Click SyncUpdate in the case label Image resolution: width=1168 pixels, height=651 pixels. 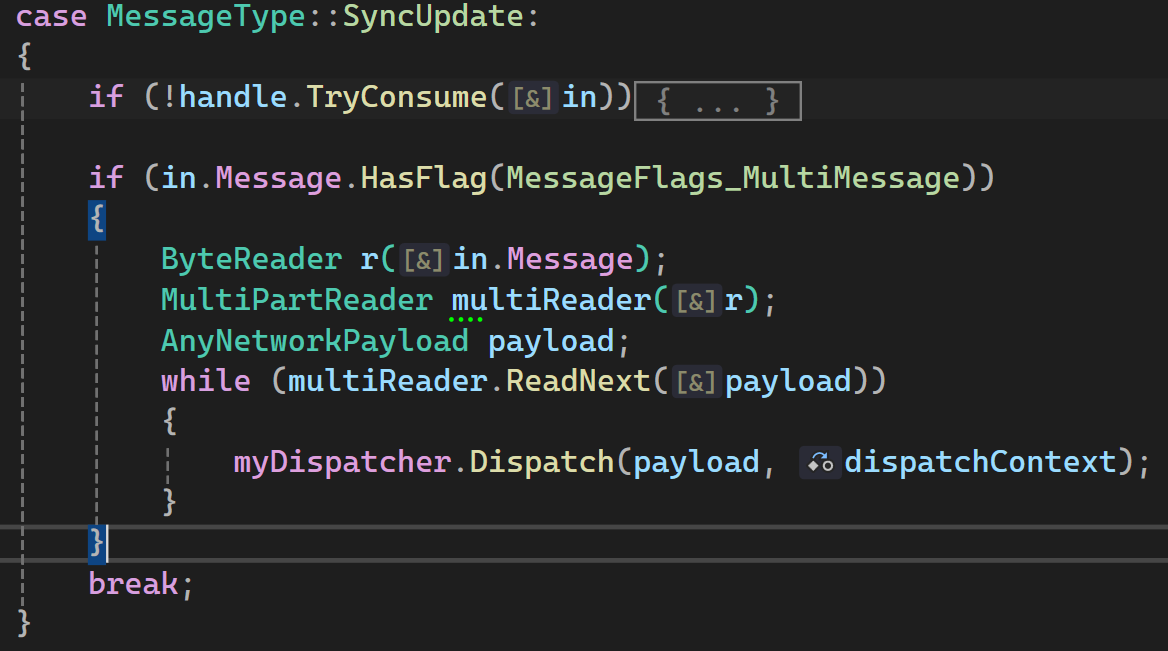click(x=433, y=17)
